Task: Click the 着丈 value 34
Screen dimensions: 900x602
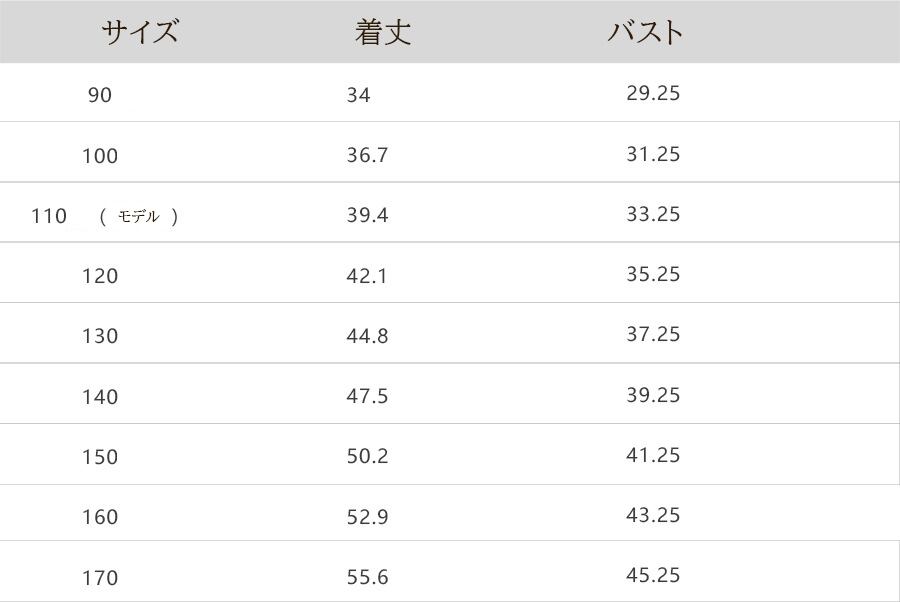Action: coord(358,95)
